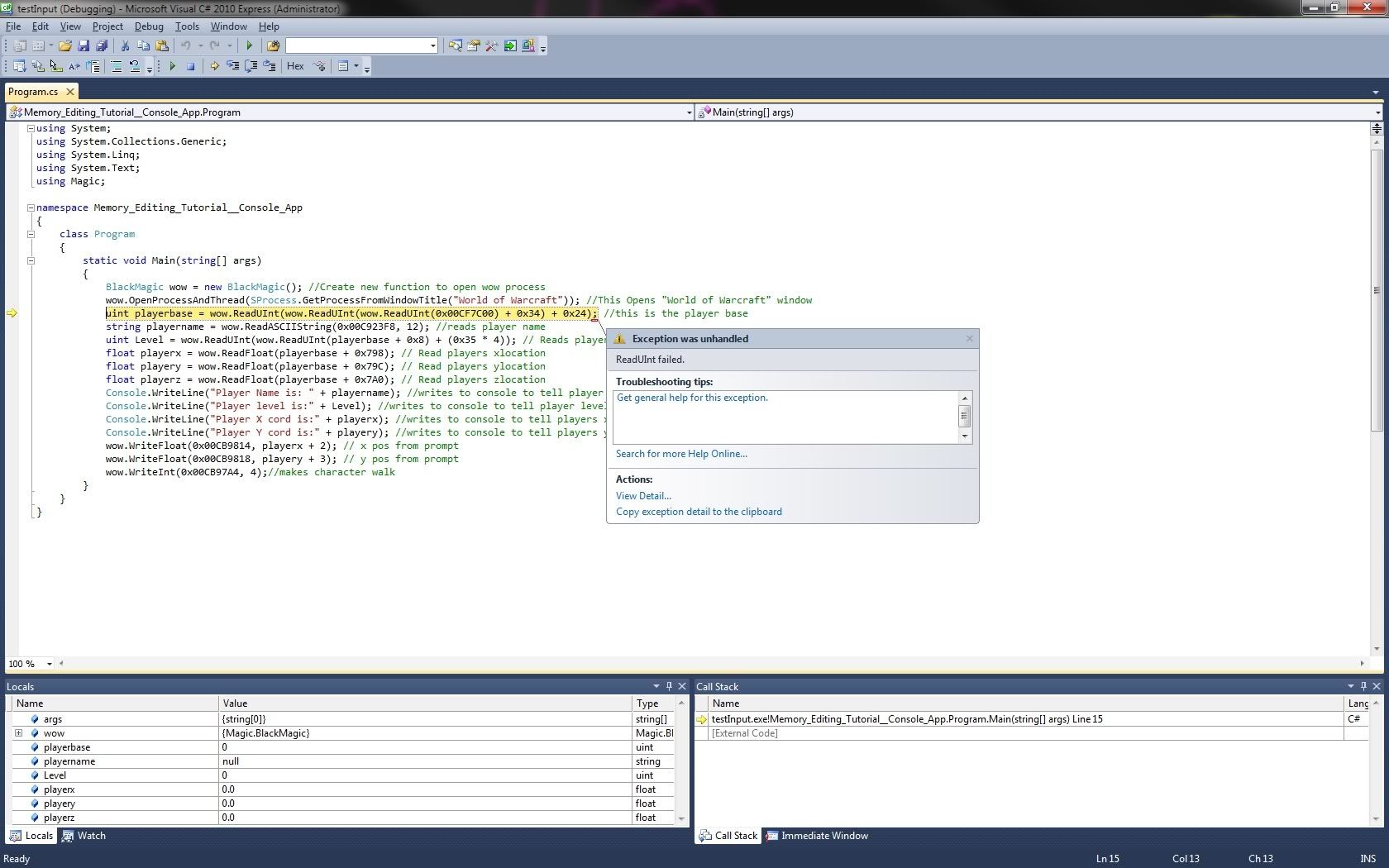Save Program.cs with the Save icon
This screenshot has width=1389, height=868.
[84, 45]
